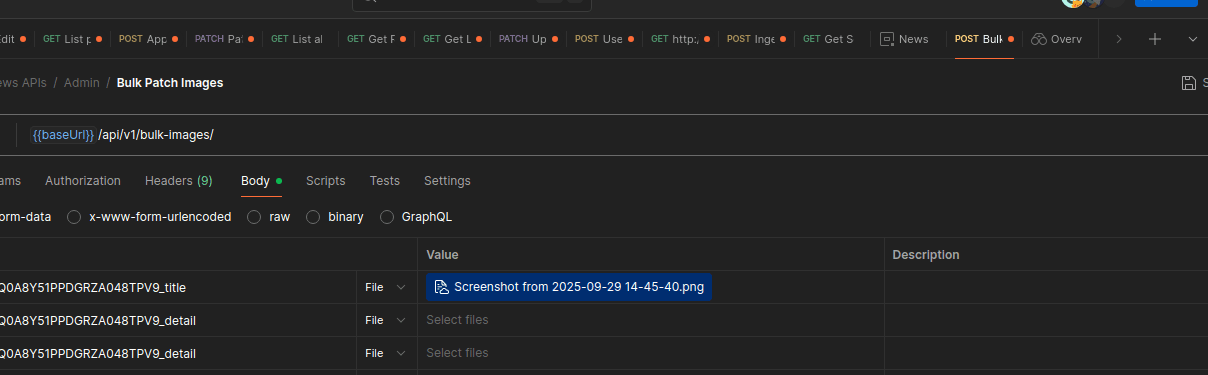The width and height of the screenshot is (1208, 375).
Task: Click the save icon beside request title
Action: (x=1188, y=83)
